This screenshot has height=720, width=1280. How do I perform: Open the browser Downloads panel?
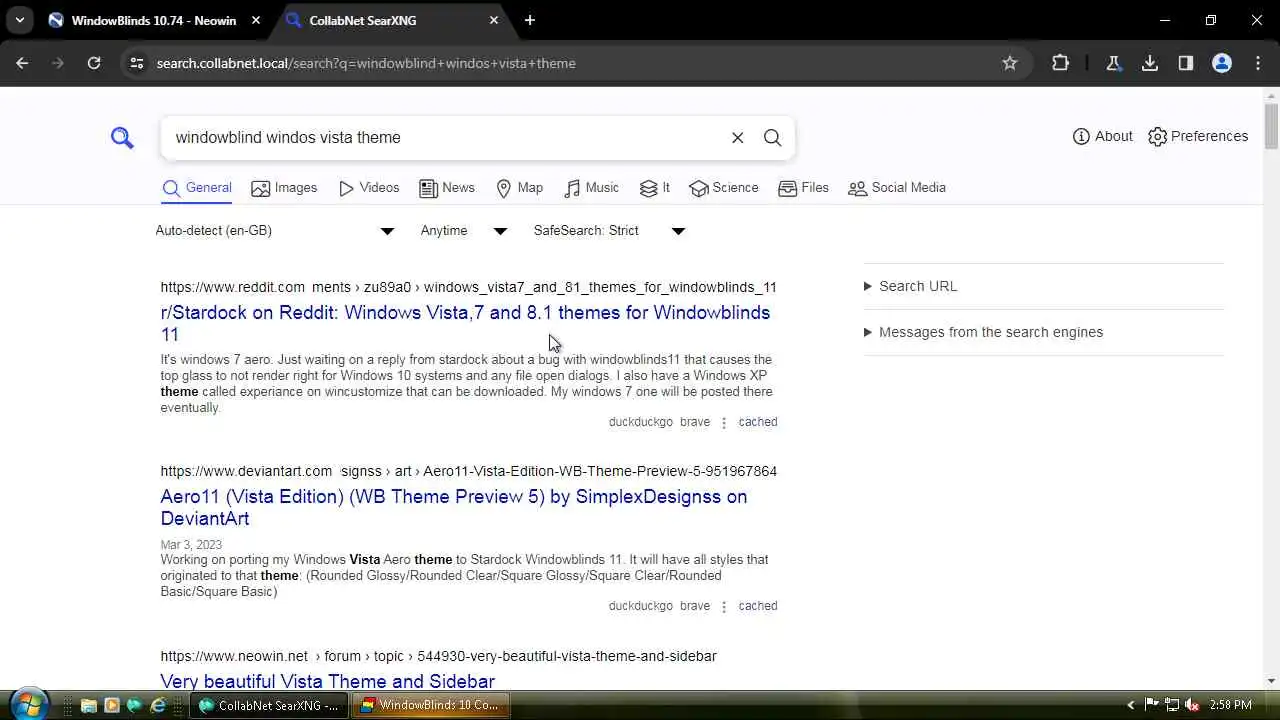pyautogui.click(x=1150, y=63)
